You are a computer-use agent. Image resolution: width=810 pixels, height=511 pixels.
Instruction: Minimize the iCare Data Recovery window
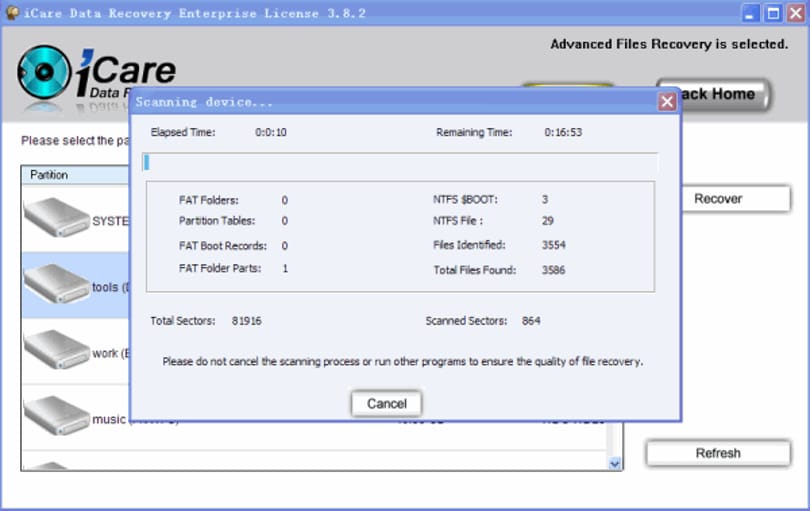[x=750, y=13]
